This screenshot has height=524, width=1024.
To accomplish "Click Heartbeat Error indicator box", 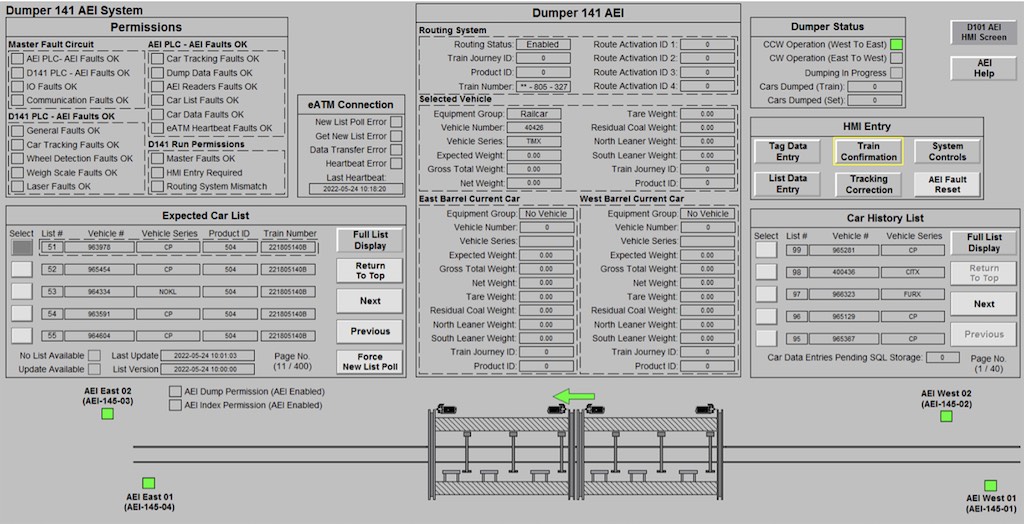I will (x=396, y=163).
